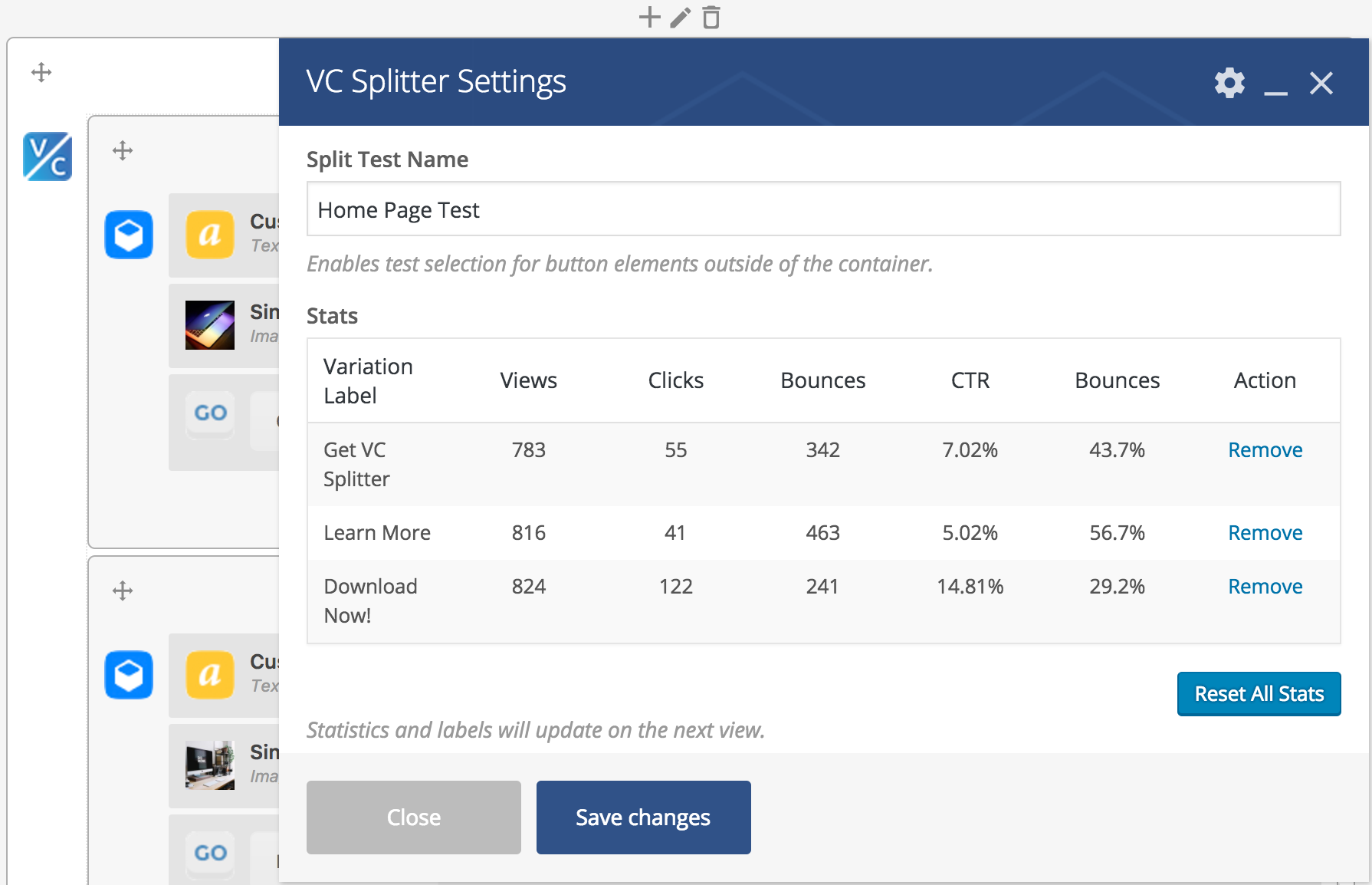Viewport: 1372px width, 885px height.
Task: Click the Variation Label column header
Action: [368, 381]
